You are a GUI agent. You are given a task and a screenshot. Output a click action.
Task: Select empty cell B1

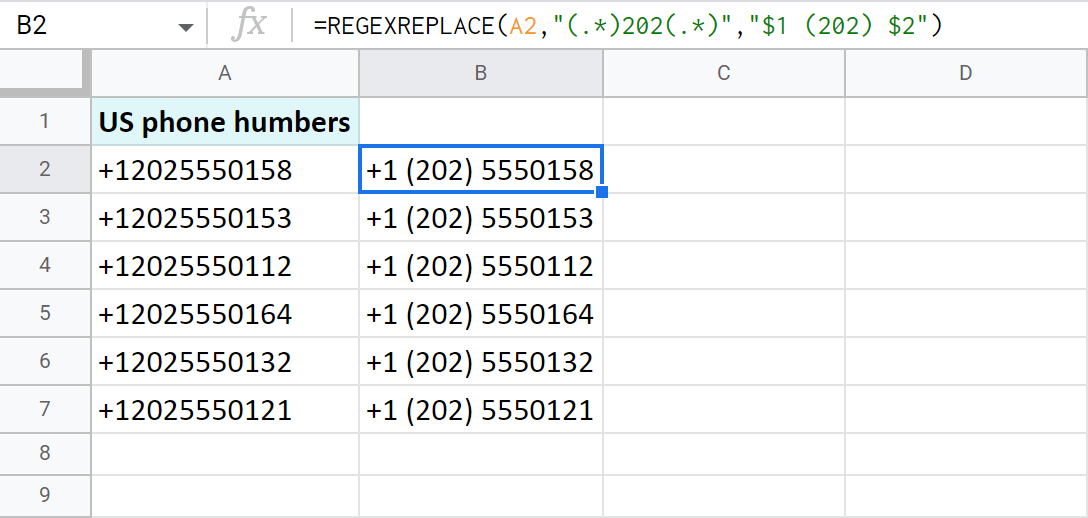(481, 121)
